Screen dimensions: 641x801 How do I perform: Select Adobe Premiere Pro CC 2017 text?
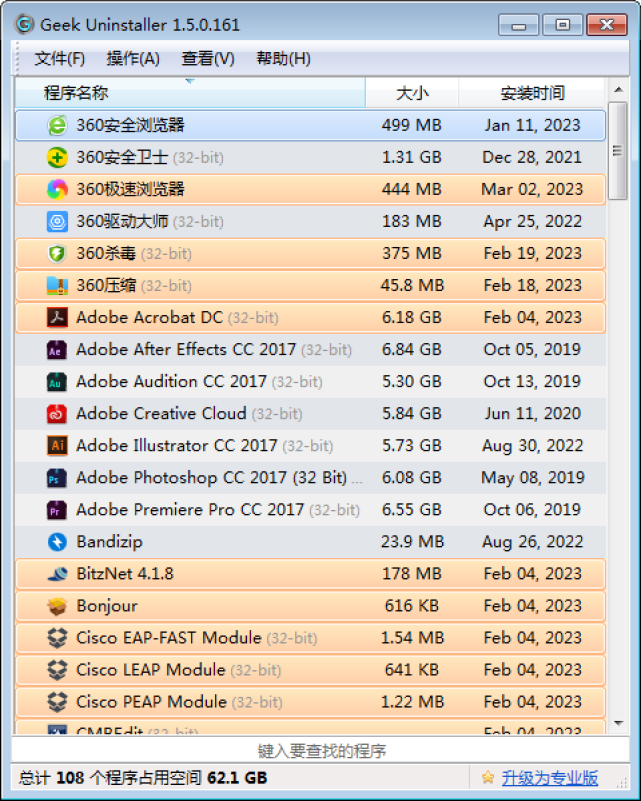click(190, 510)
